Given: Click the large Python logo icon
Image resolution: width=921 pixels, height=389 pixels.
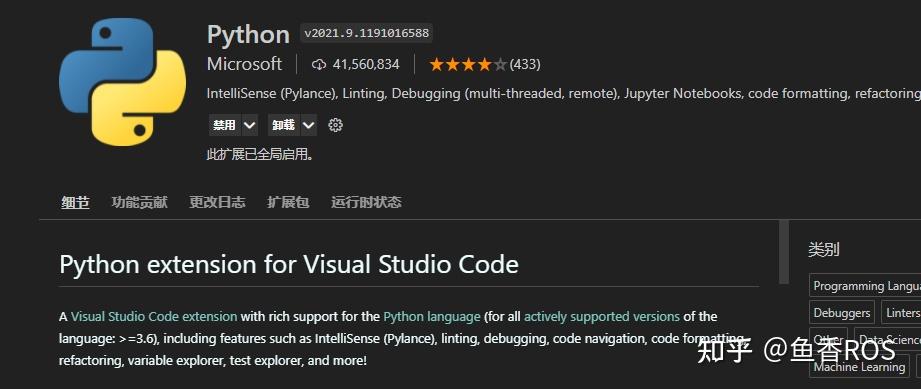Looking at the screenshot, I should coord(122,82).
